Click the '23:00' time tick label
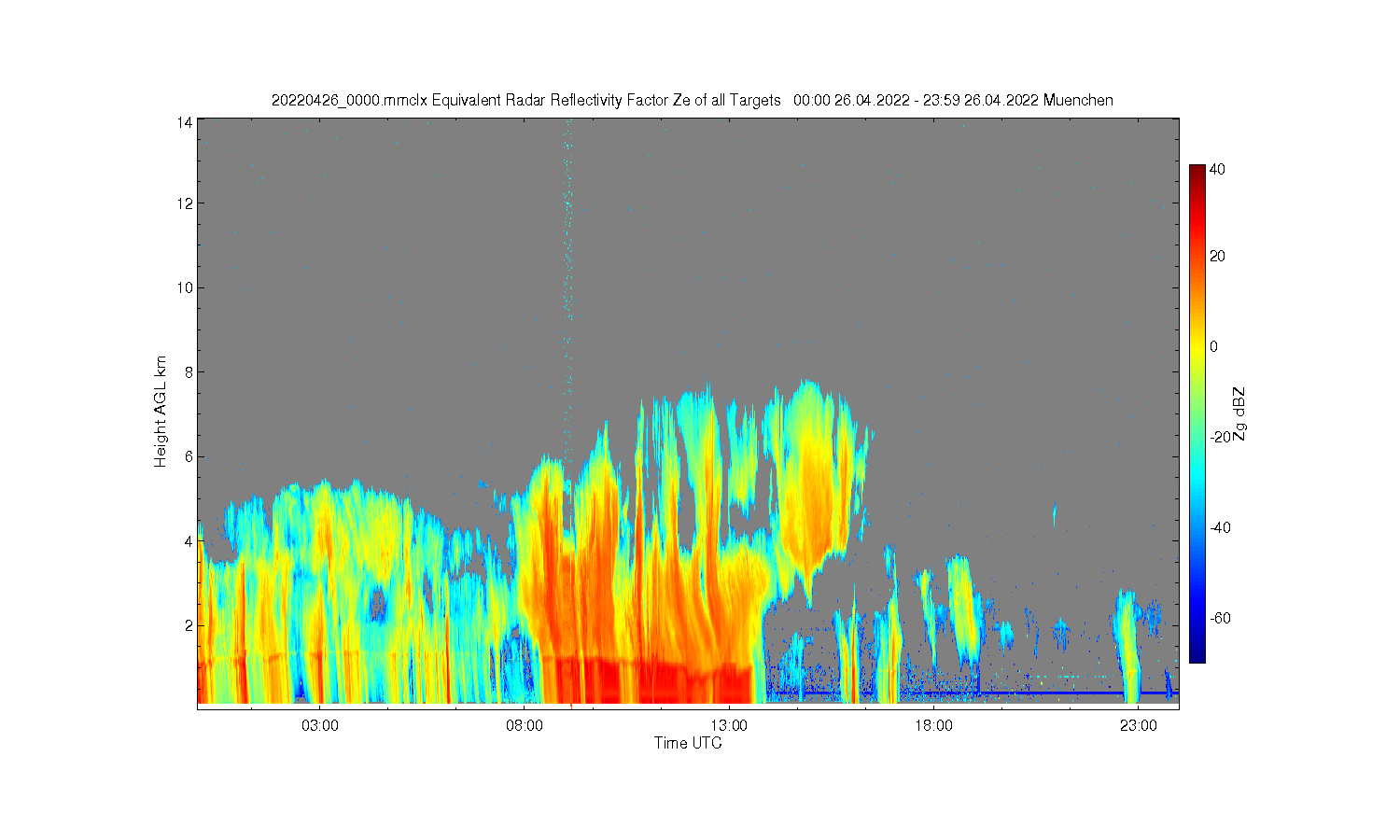The width and height of the screenshot is (1400, 840). pos(1138,725)
